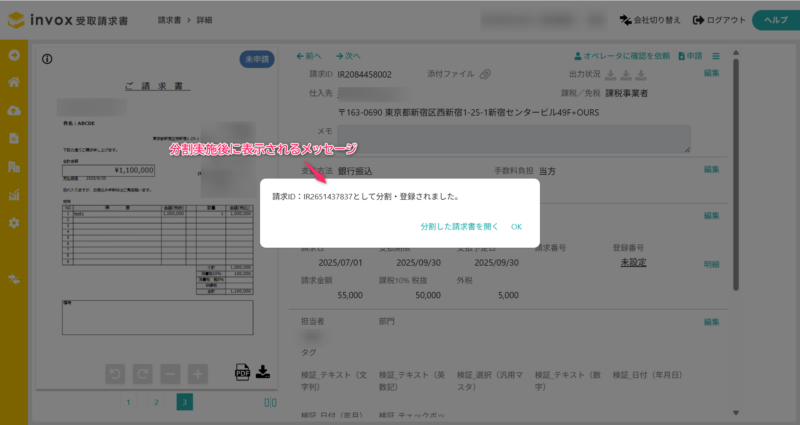
Task: Click 申請 submit link
Action: pyautogui.click(x=690, y=56)
